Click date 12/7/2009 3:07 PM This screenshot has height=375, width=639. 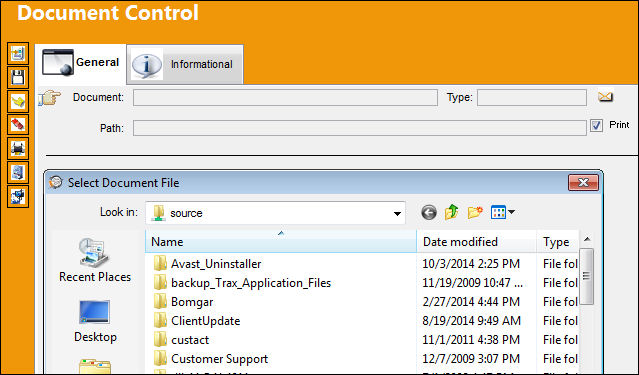point(471,359)
